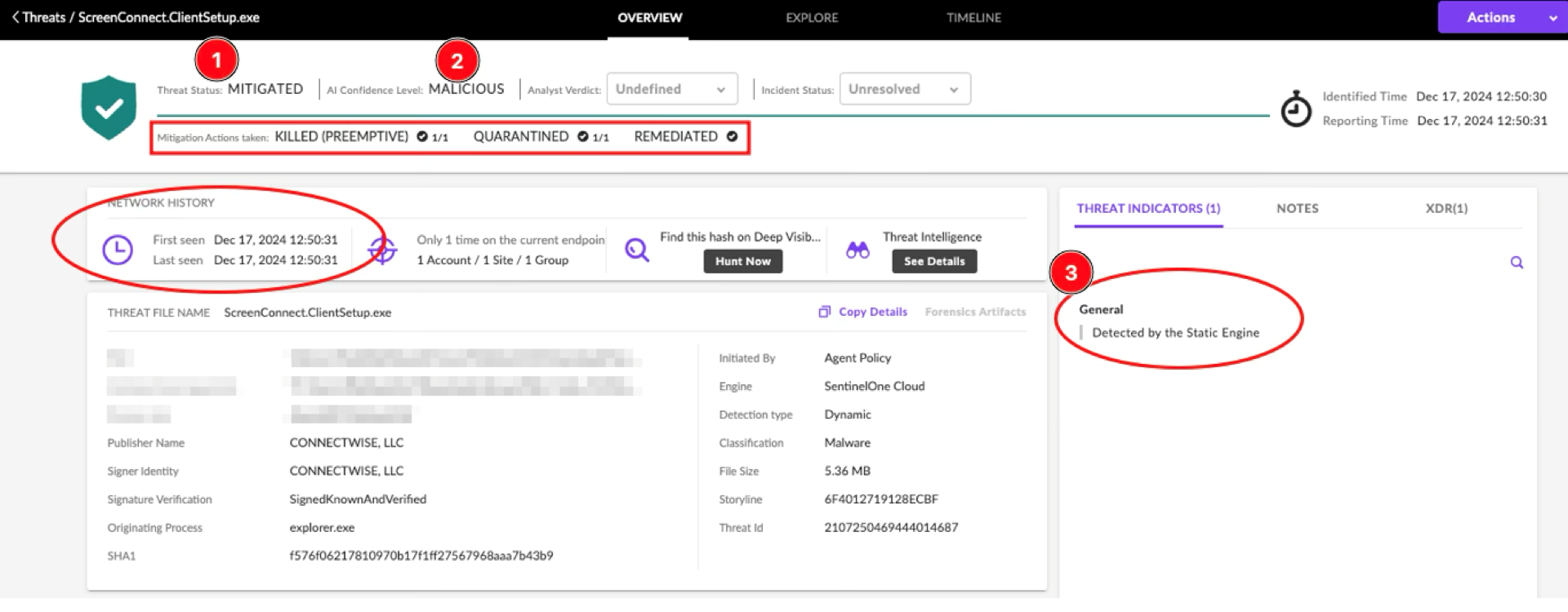Switch to the Timeline tab
This screenshot has height=612, width=1568.
pos(973,18)
